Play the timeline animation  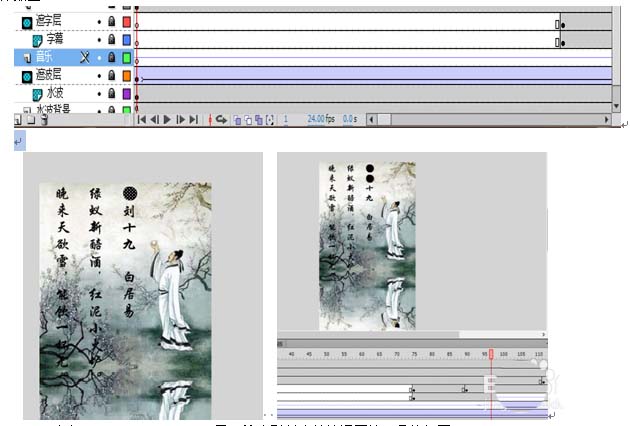[x=167, y=119]
